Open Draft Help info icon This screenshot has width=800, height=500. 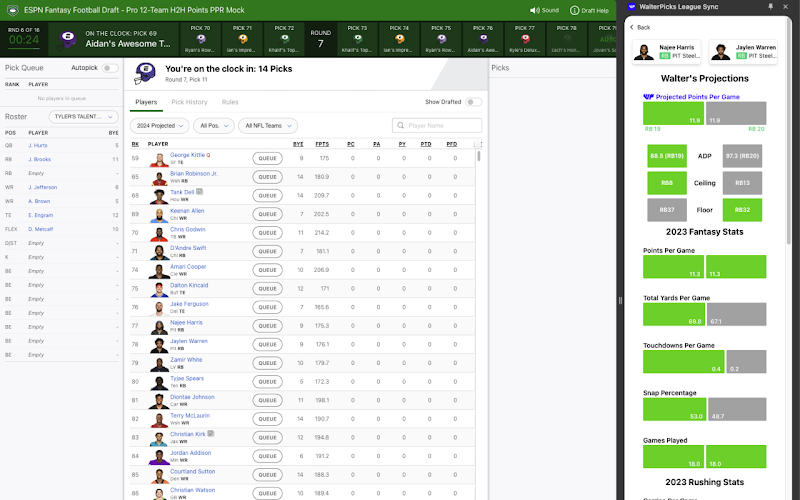coord(574,10)
